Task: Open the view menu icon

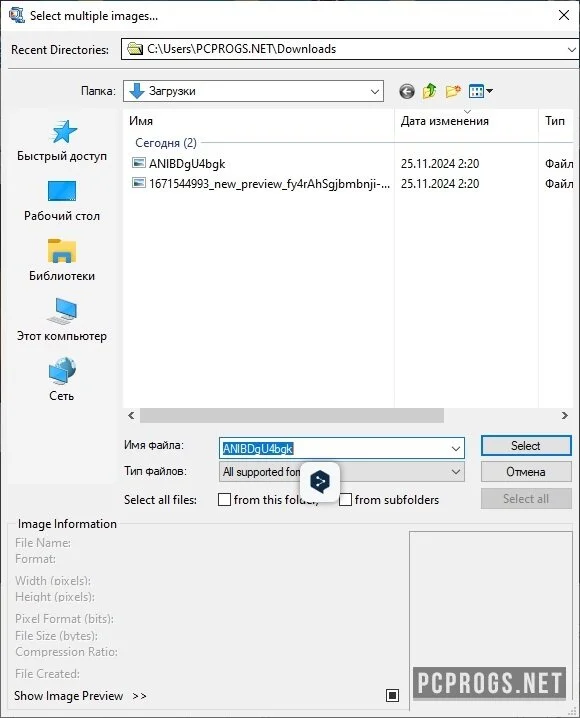Action: click(480, 91)
